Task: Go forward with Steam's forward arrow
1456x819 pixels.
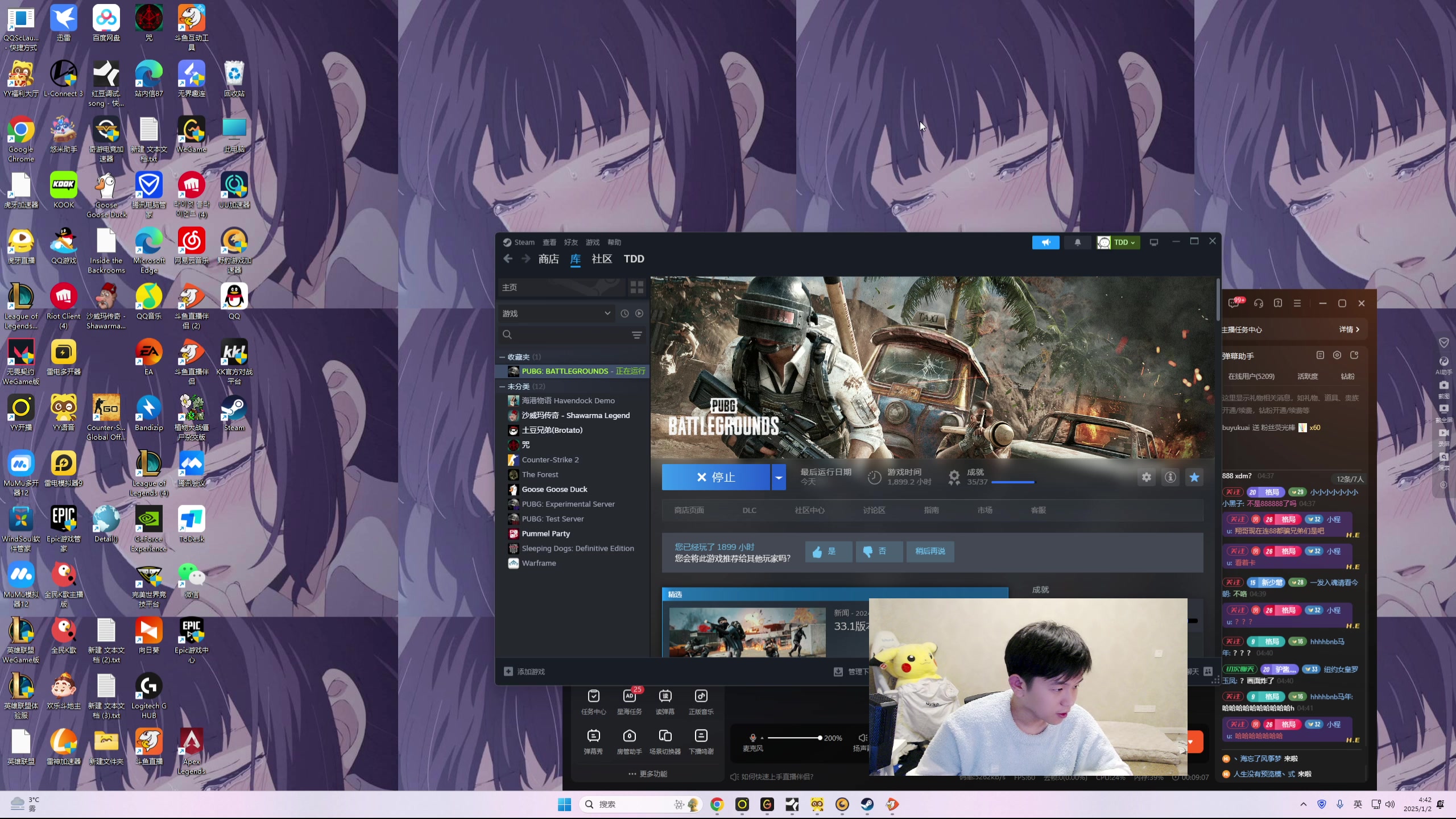Action: point(526,259)
